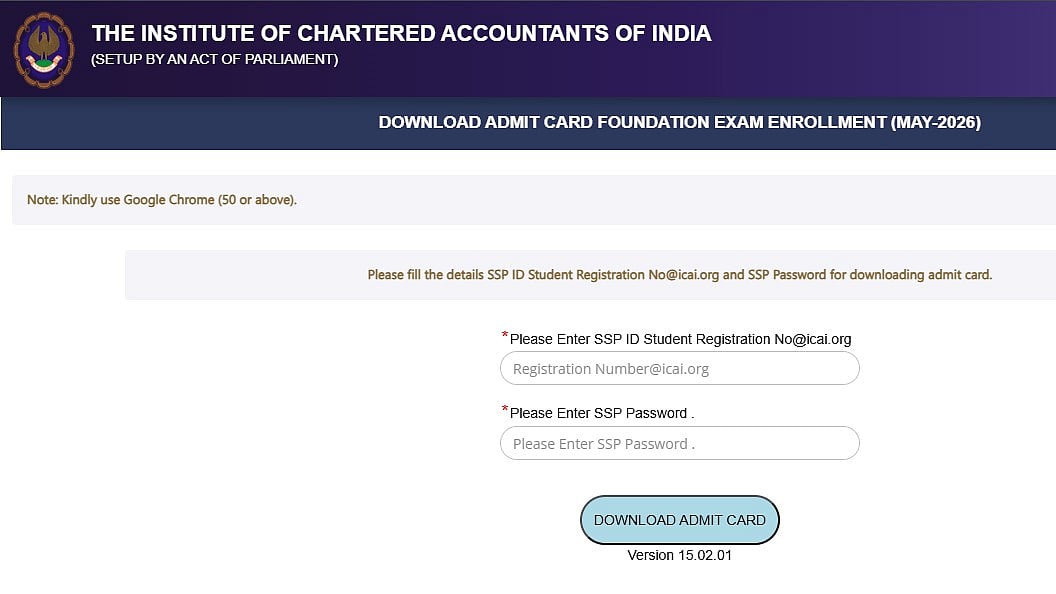Click the red asterisk beside SSP Password label
1056x594 pixels.
click(505, 410)
